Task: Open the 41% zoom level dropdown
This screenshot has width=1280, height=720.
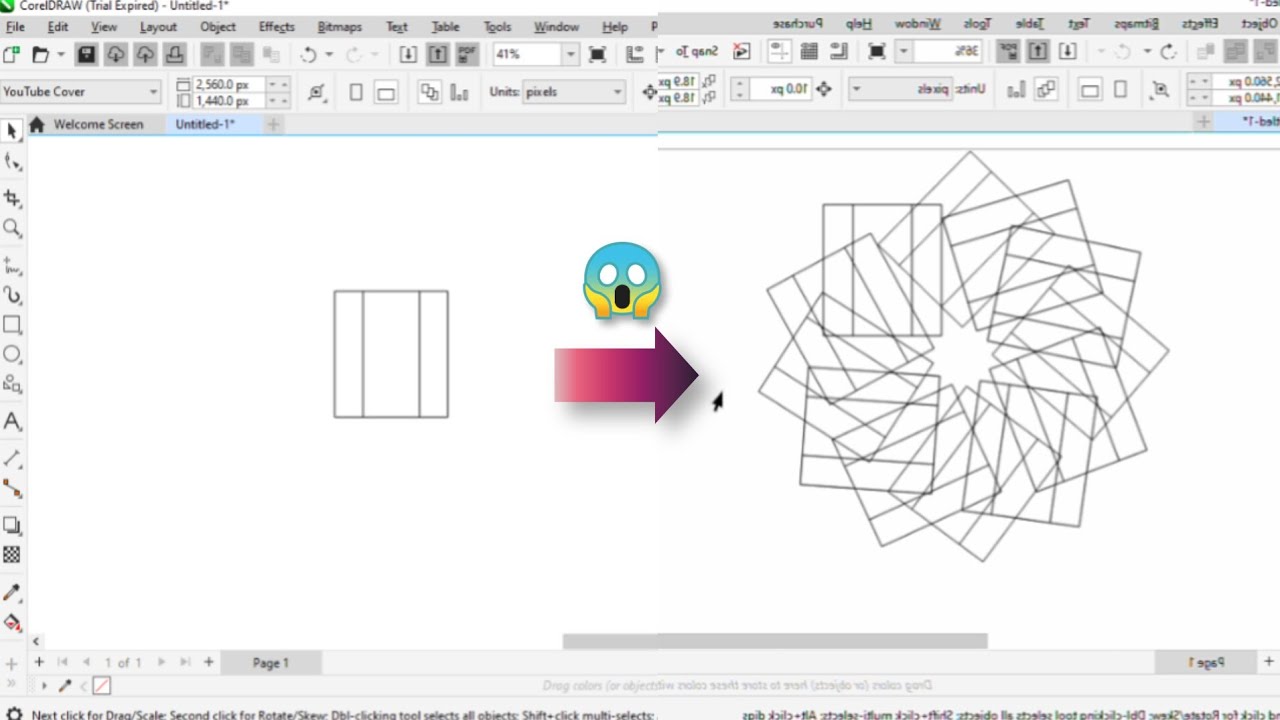Action: (x=570, y=55)
